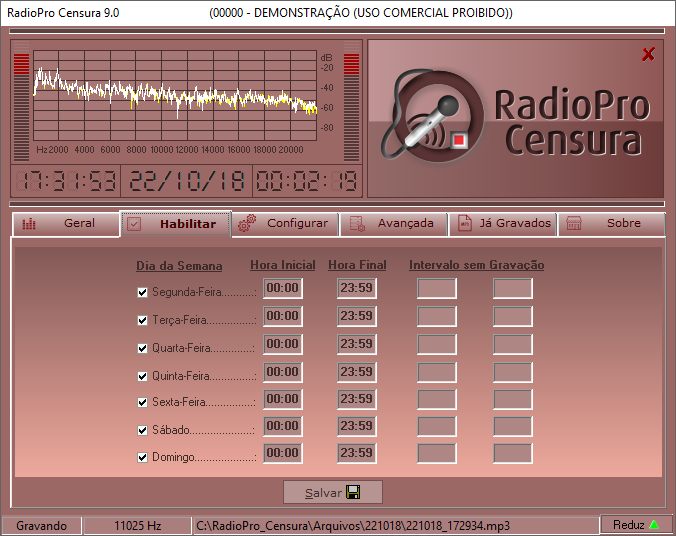
Task: Click the 00:02:19 elapsed time display
Action: tap(307, 181)
